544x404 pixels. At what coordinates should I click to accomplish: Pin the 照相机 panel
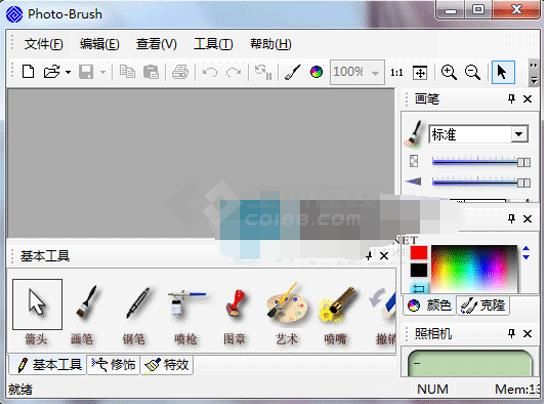(x=511, y=334)
